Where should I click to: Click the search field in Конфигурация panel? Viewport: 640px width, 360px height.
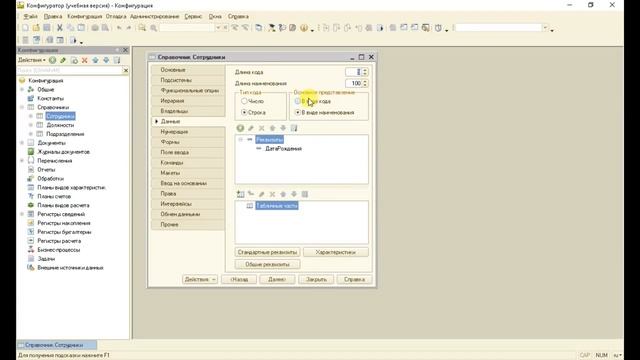(69, 71)
